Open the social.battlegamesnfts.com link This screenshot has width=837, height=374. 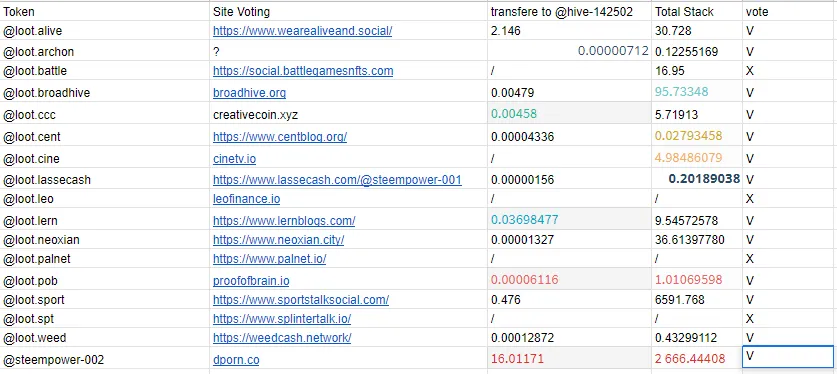pos(303,71)
